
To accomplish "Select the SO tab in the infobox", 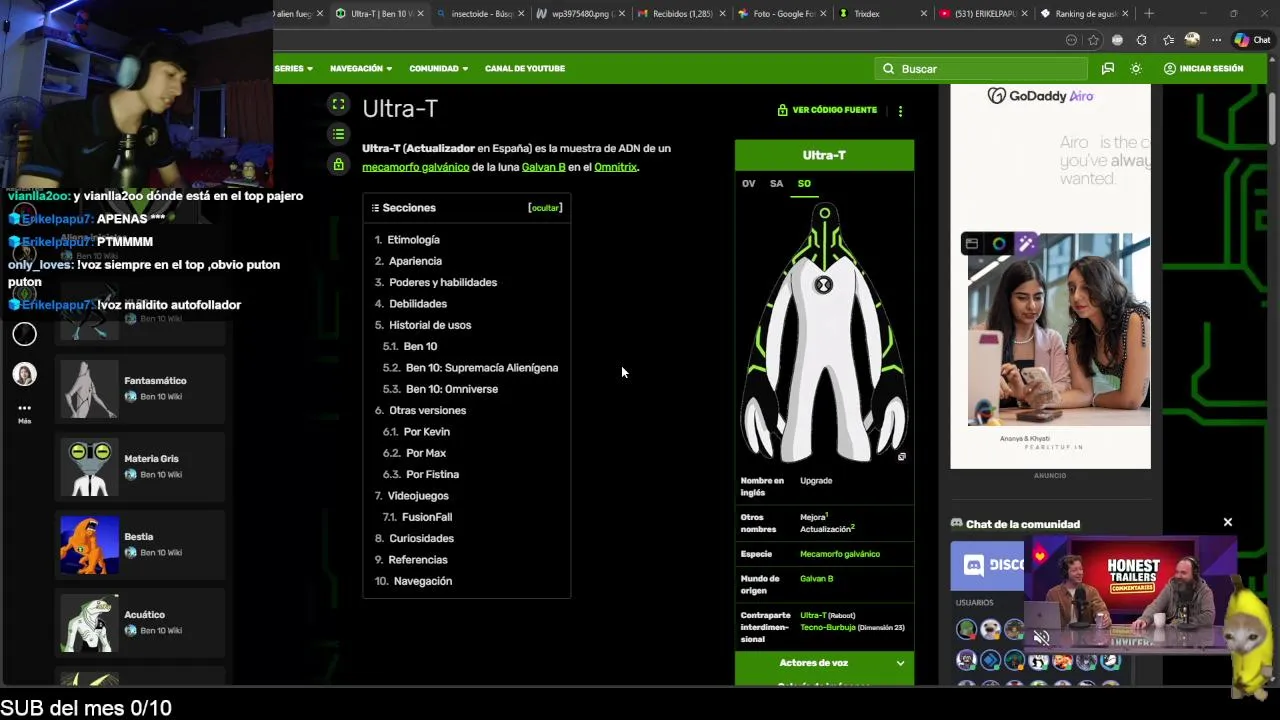I will pos(804,184).
